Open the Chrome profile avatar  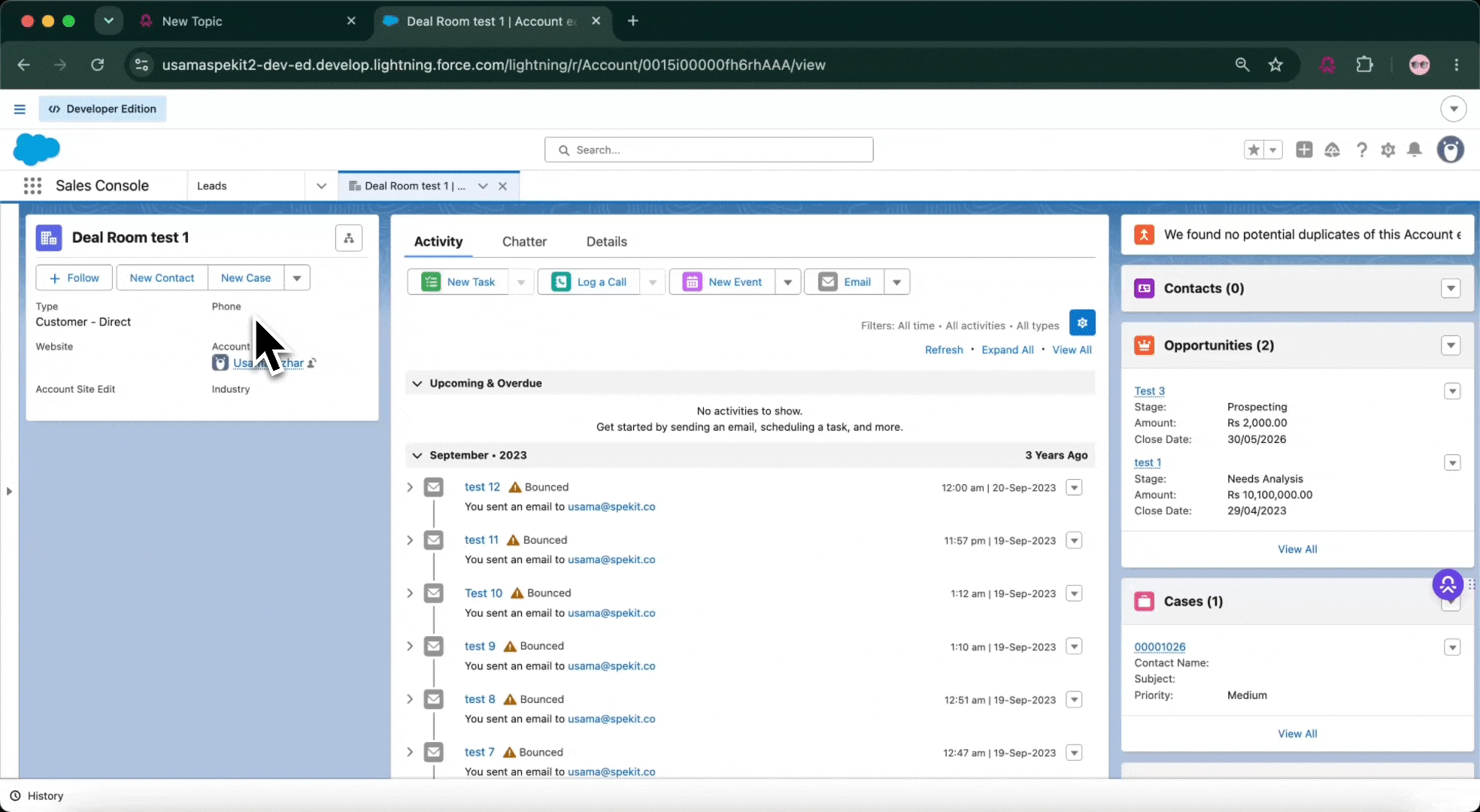pyautogui.click(x=1419, y=65)
